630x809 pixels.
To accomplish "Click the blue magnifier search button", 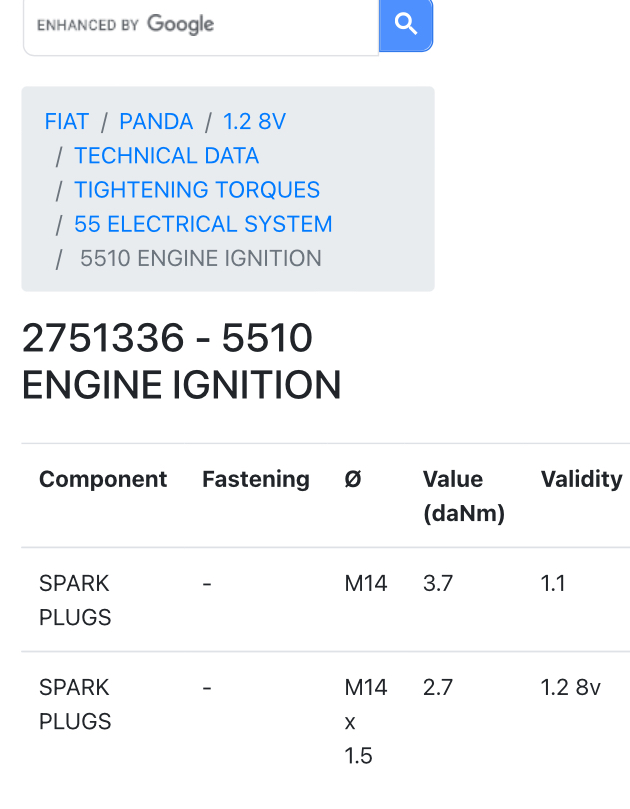I will 406,25.
